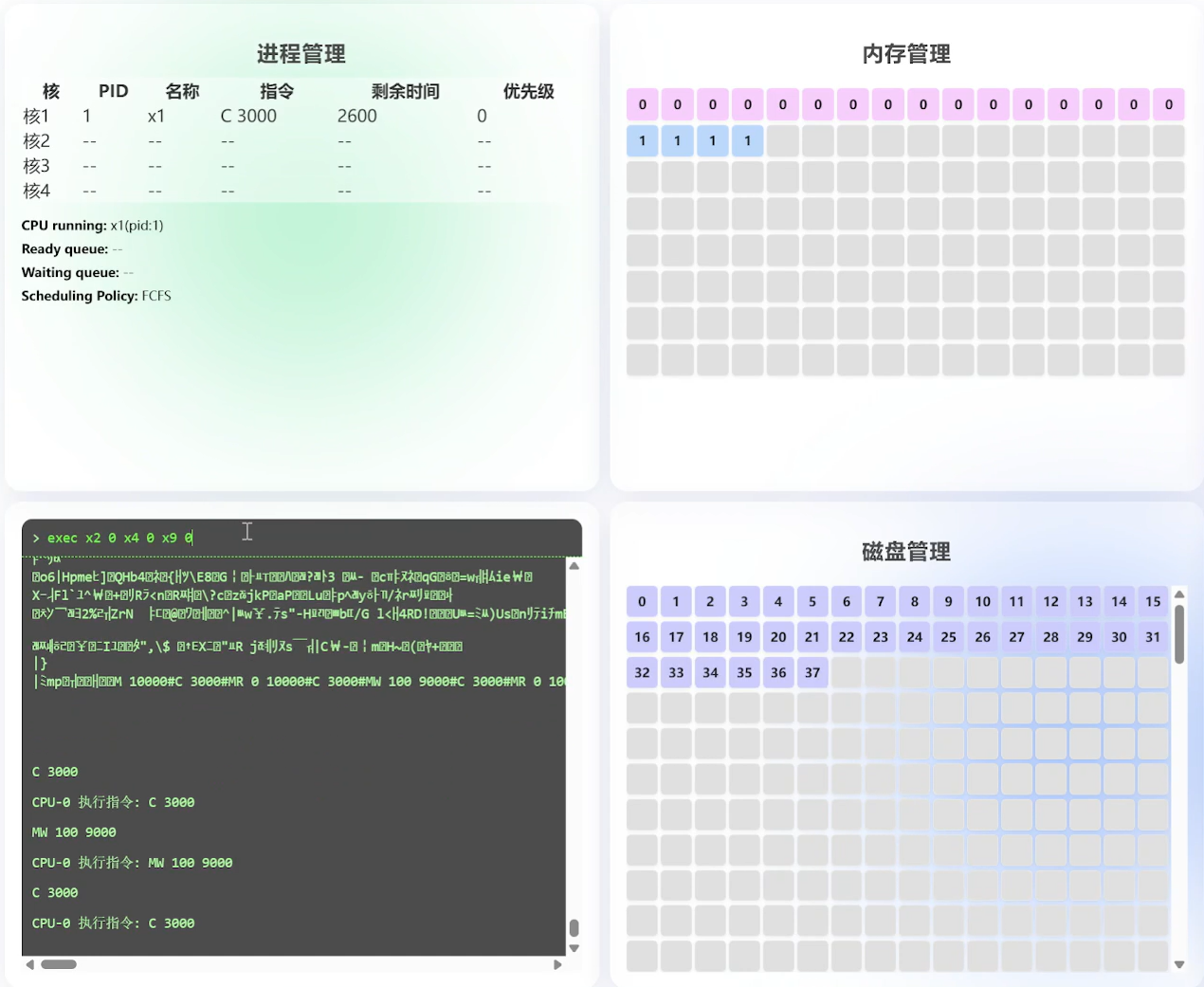Click the terminal's horizontal scrollbar thumb
Screen dimensions: 1204x987
[59, 964]
